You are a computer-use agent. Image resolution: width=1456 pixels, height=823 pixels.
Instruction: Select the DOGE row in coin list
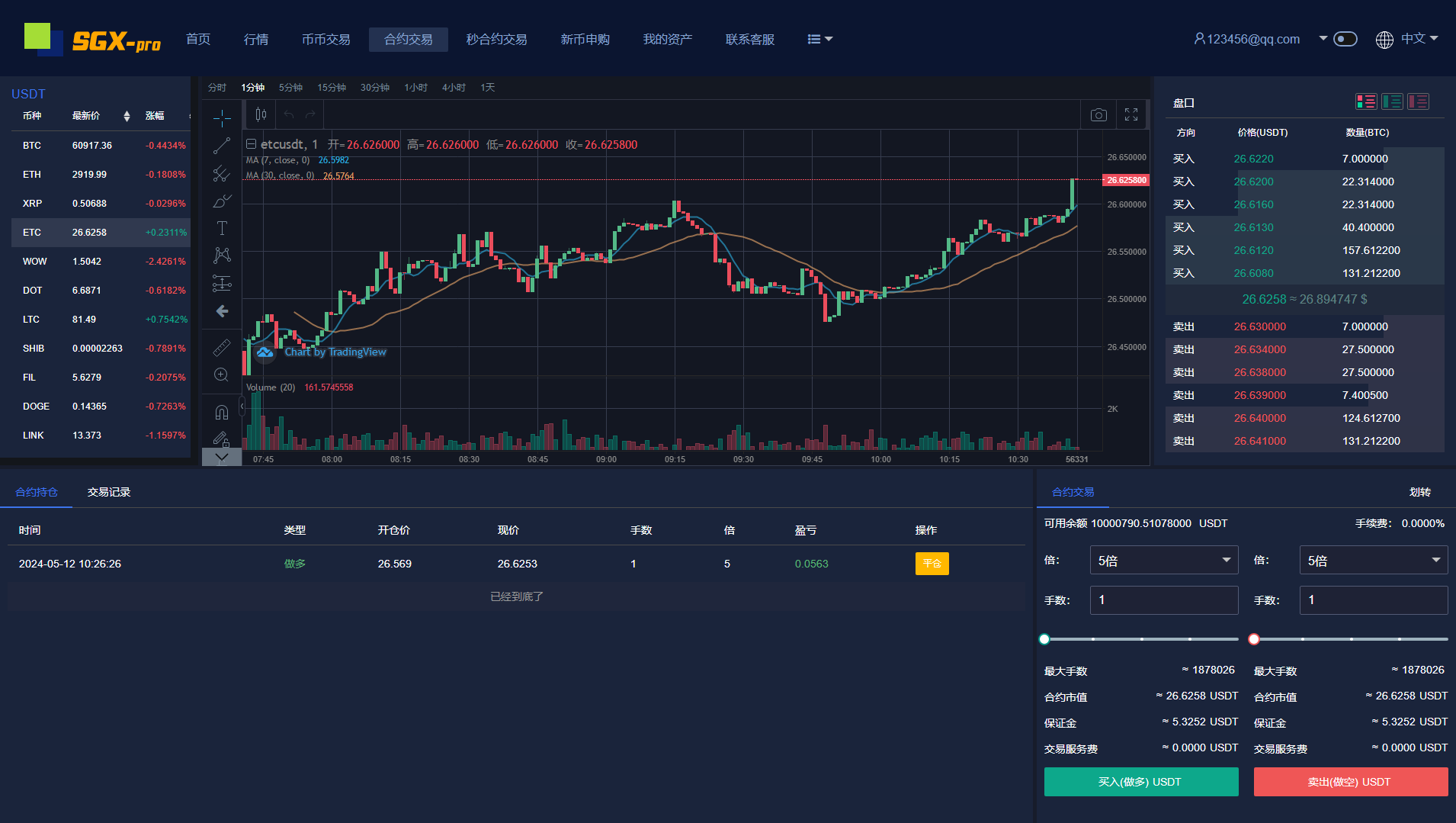[x=101, y=407]
